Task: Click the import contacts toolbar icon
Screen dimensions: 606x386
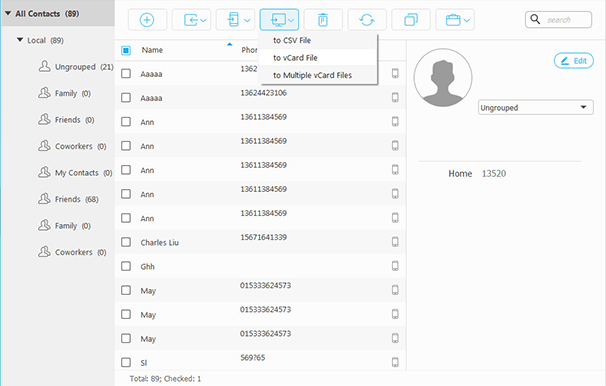Action: 191,20
